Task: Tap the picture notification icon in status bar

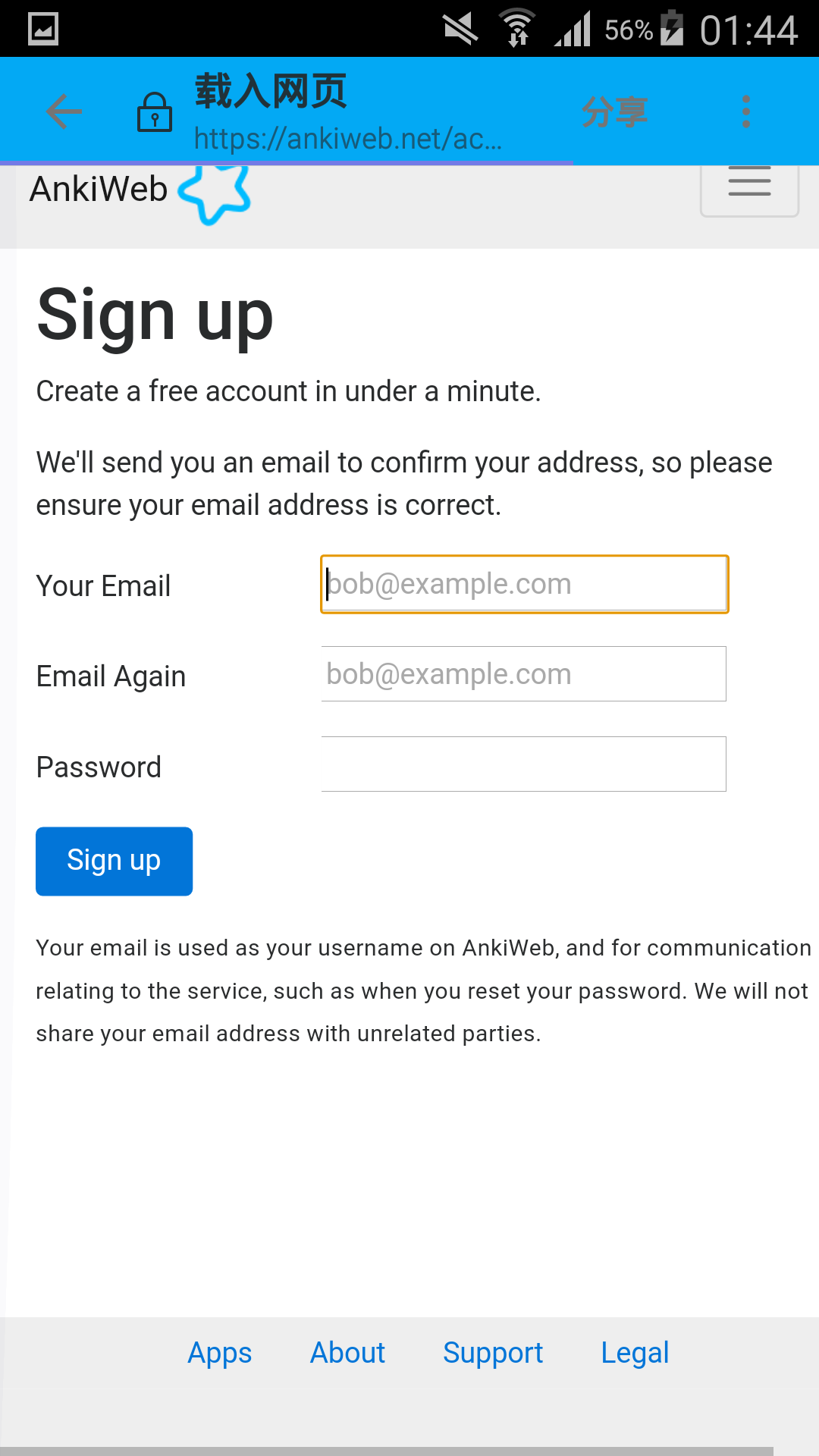Action: pyautogui.click(x=43, y=30)
